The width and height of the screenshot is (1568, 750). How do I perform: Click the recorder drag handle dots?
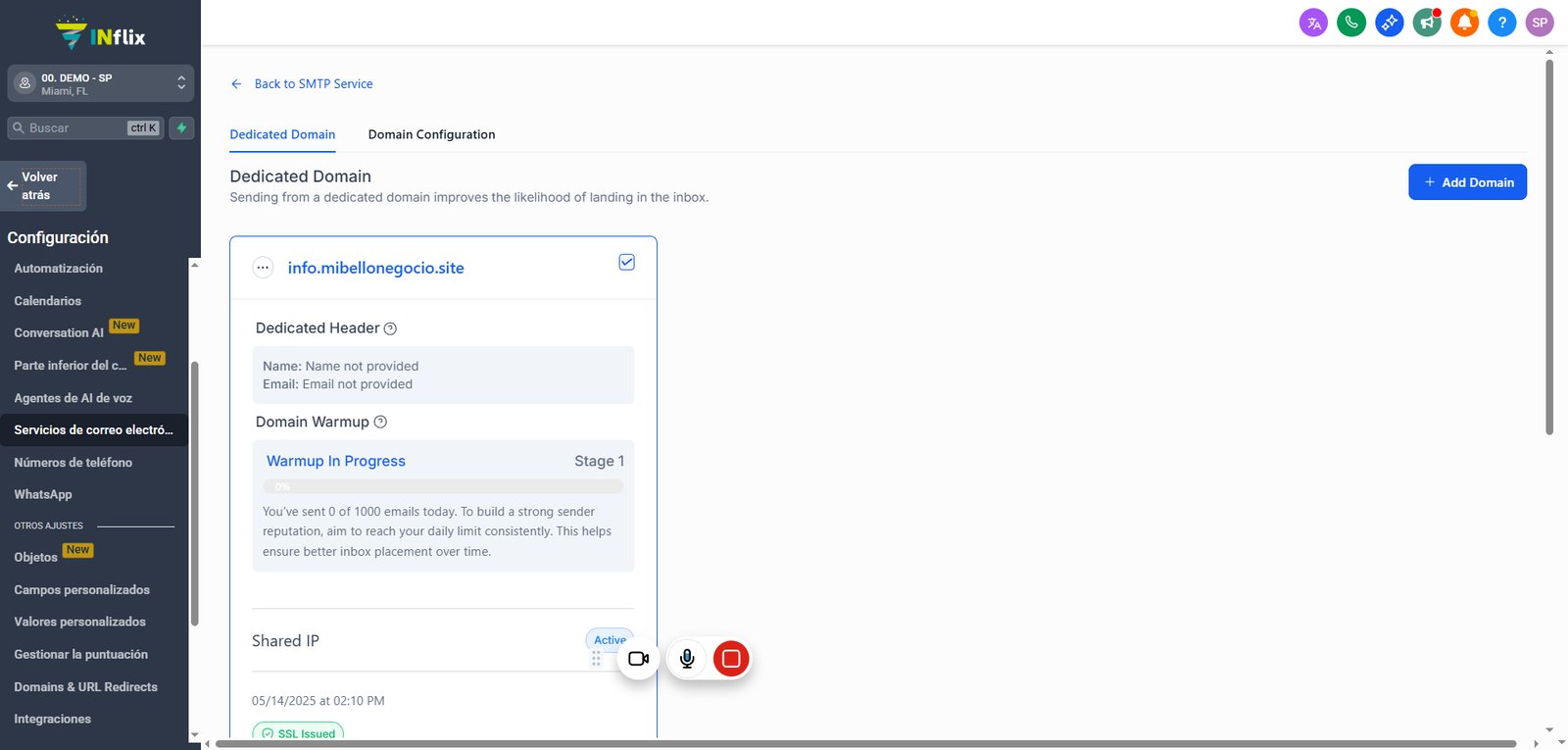[596, 659]
